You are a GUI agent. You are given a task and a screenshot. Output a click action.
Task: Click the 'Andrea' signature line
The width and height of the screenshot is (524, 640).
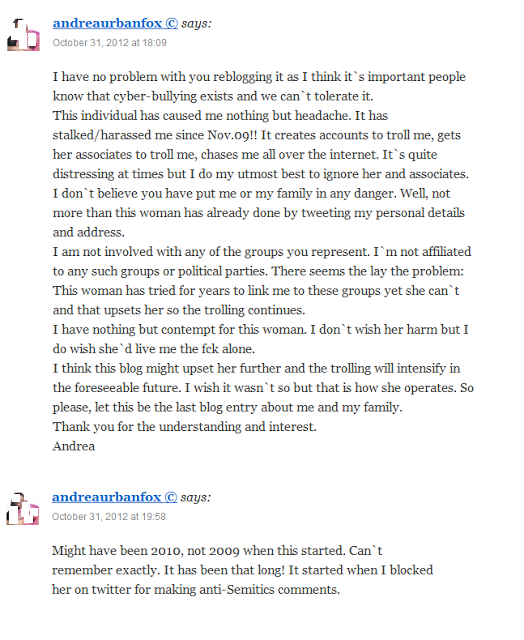pyautogui.click(x=74, y=446)
